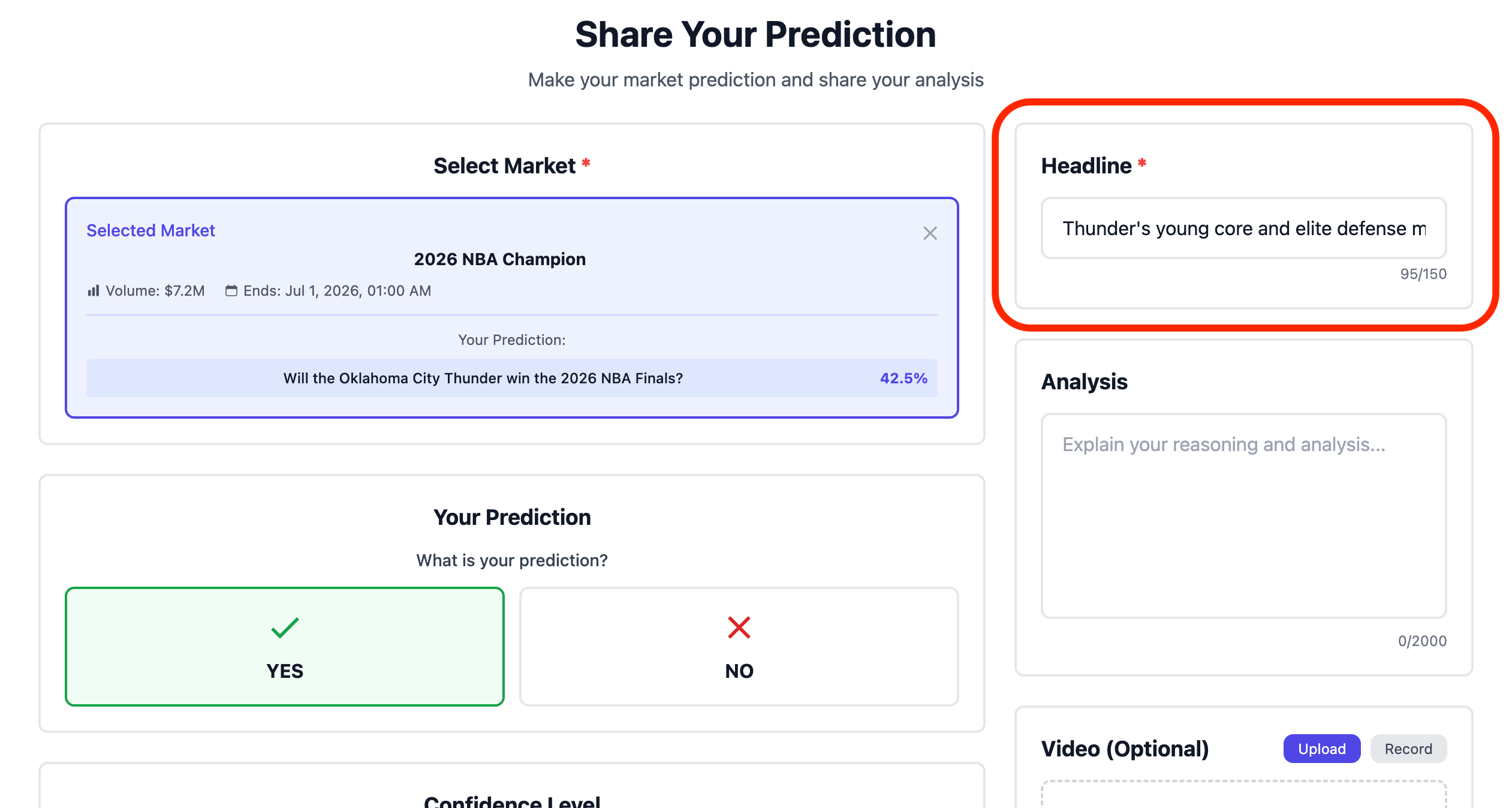
Task: Click the X to clear 2026 NBA Champion market
Action: coord(930,233)
